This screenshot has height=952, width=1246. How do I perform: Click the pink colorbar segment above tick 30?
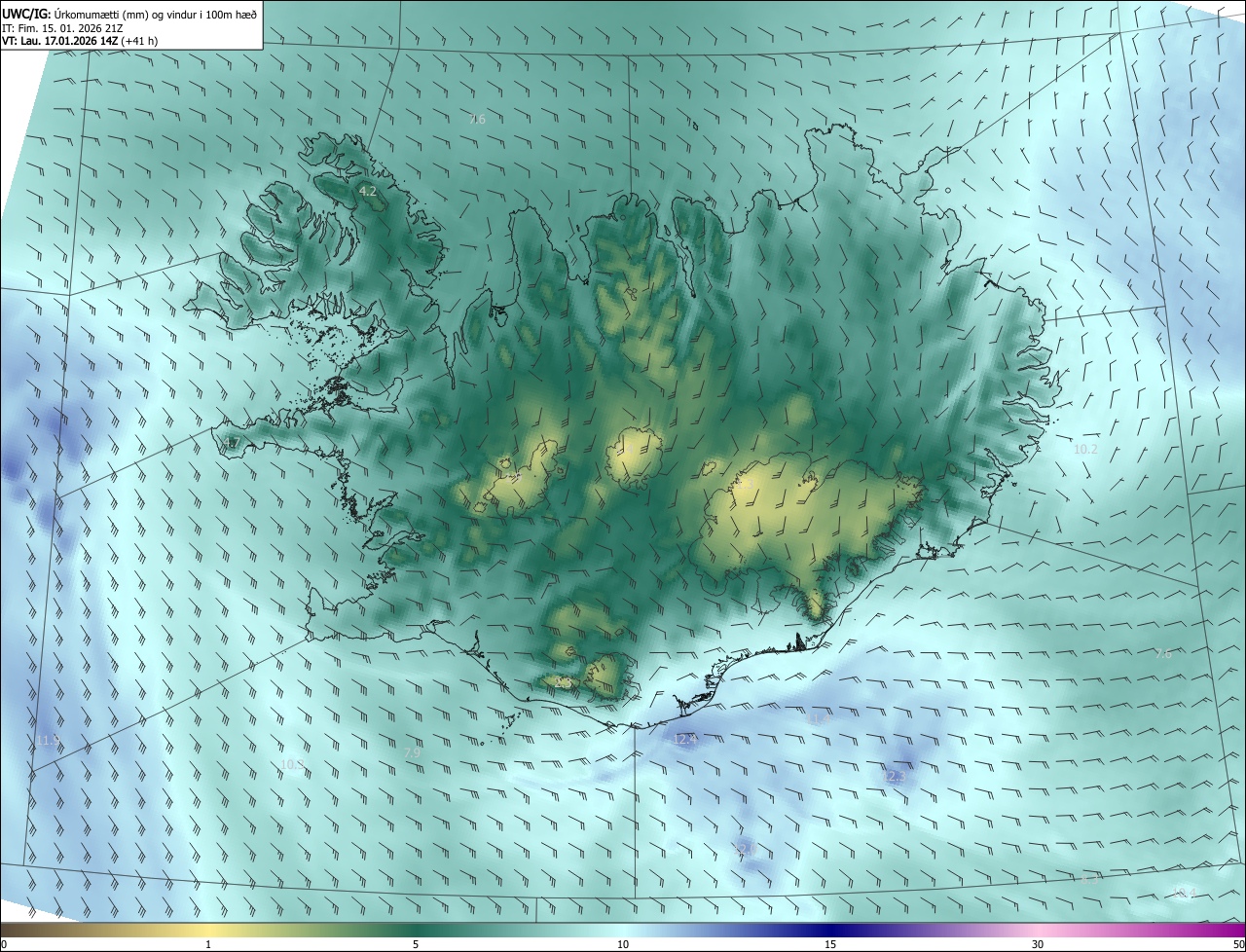click(x=1038, y=930)
